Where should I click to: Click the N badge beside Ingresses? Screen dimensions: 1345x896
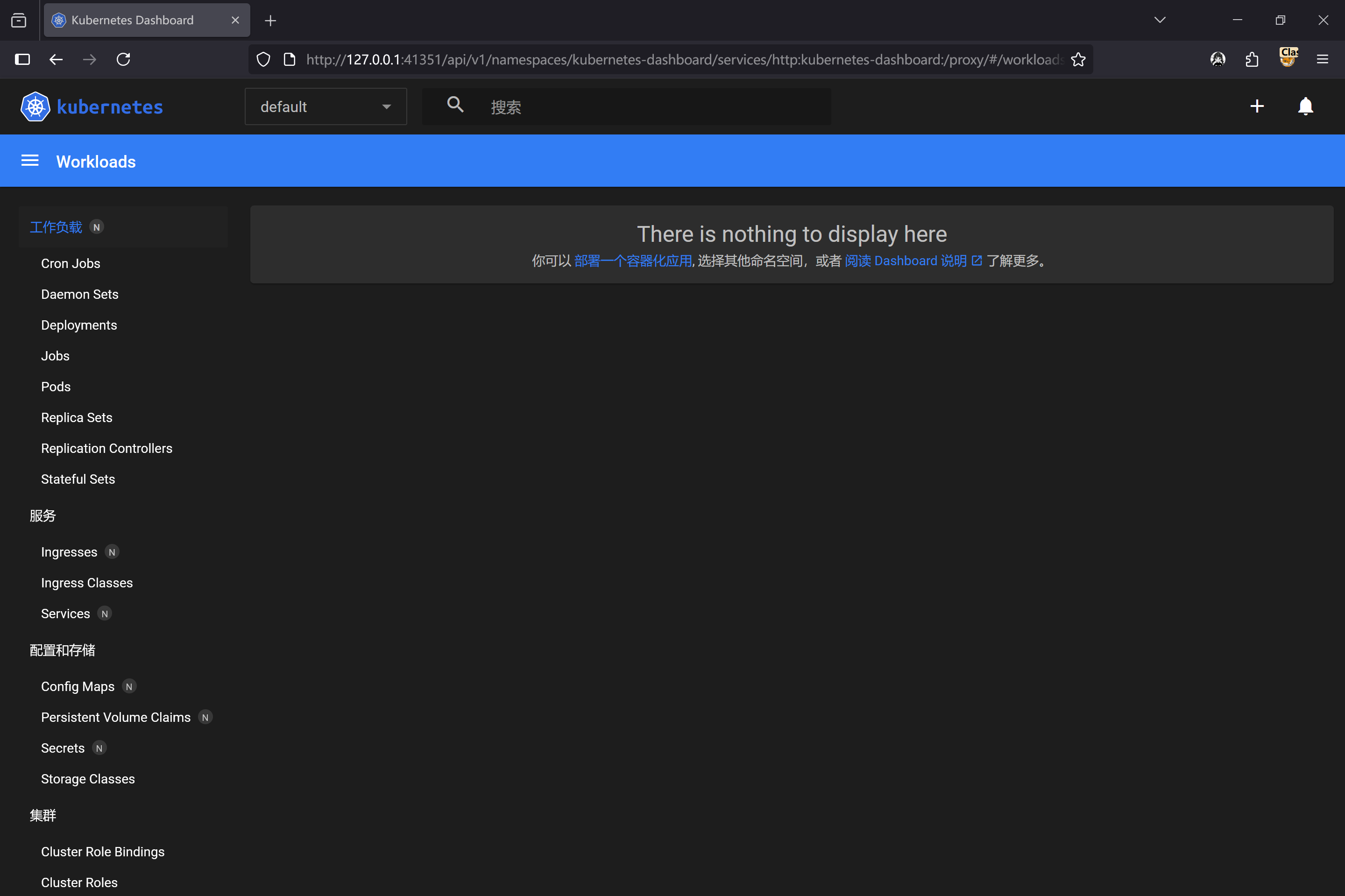[112, 552]
